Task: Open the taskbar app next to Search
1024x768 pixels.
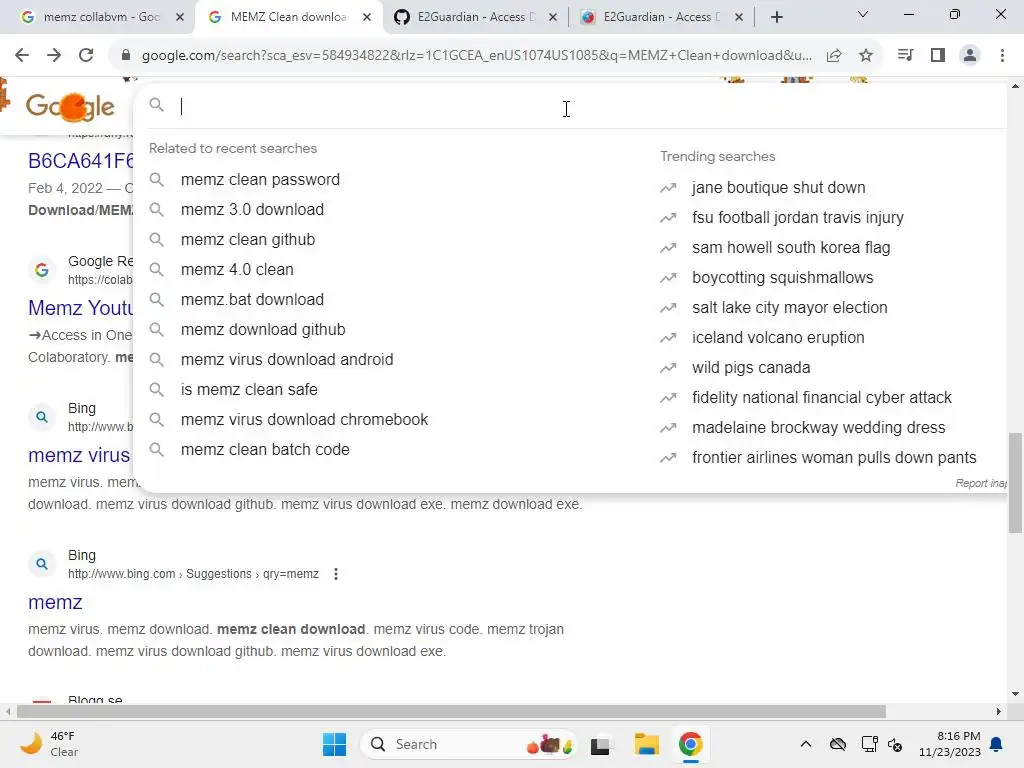Action: [x=600, y=744]
